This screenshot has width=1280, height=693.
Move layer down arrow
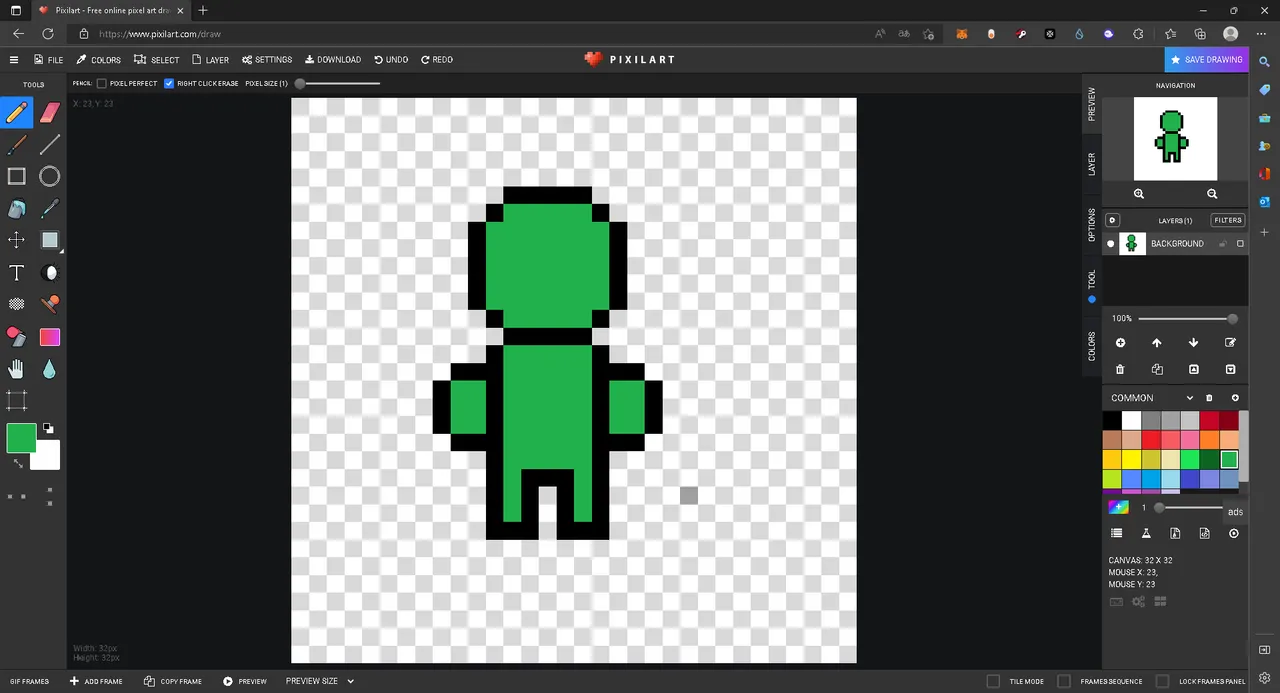1193,343
